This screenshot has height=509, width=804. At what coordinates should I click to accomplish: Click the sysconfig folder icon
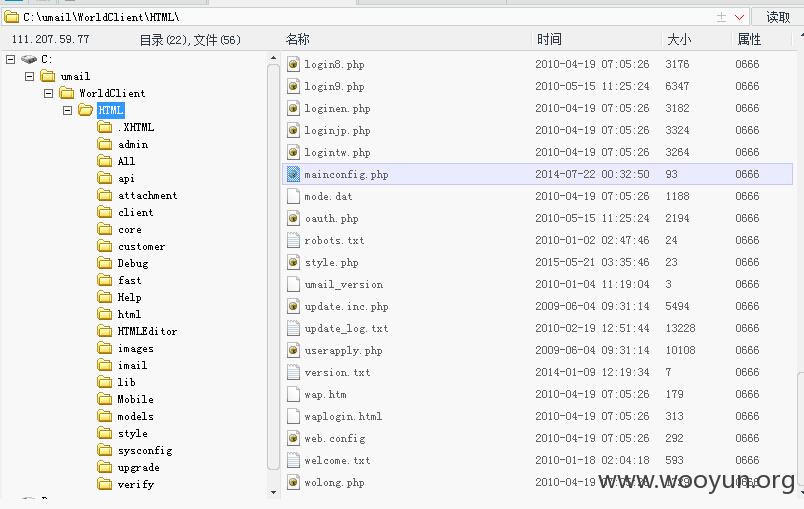pyautogui.click(x=105, y=450)
